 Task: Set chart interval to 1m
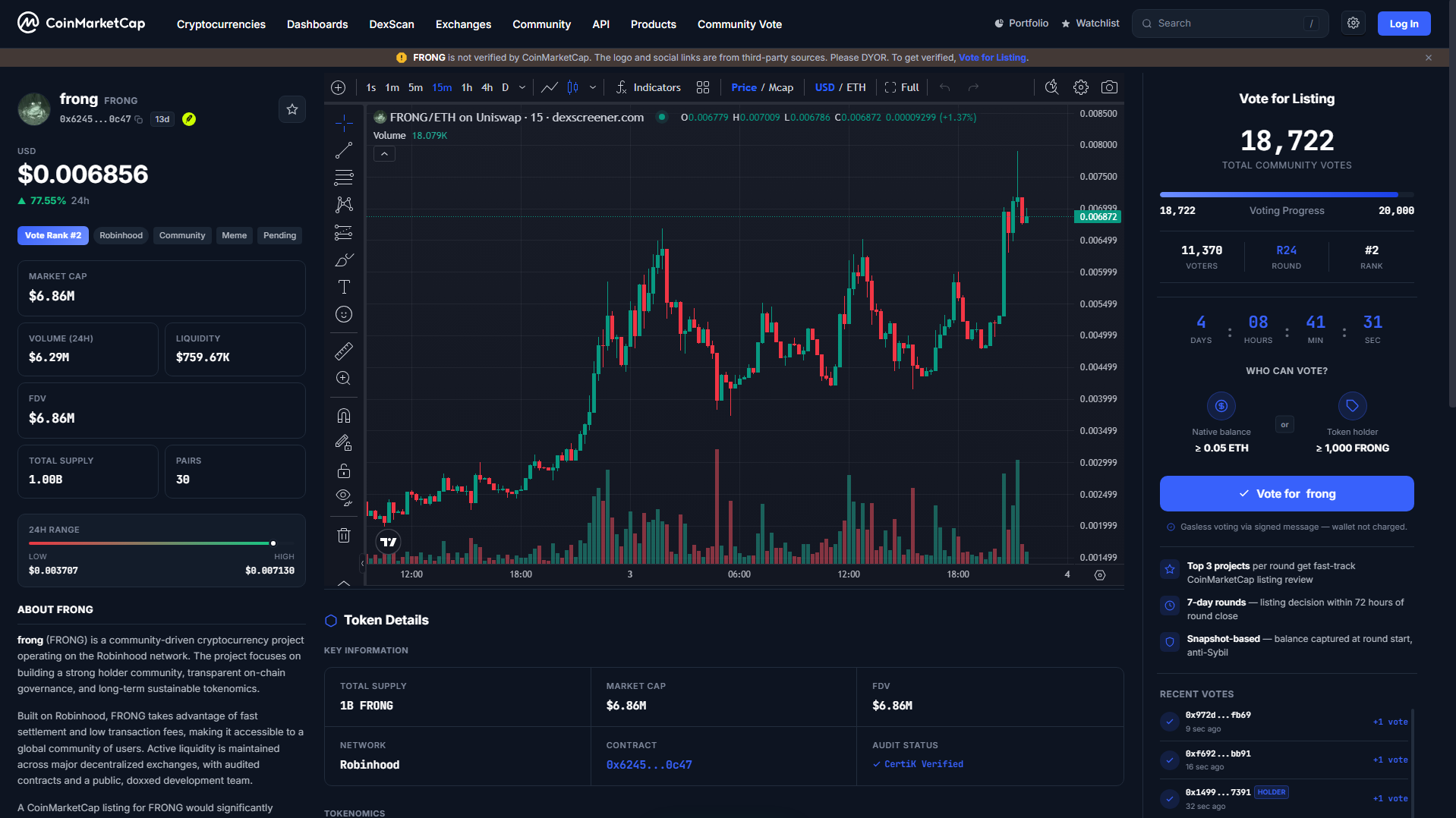click(x=392, y=87)
